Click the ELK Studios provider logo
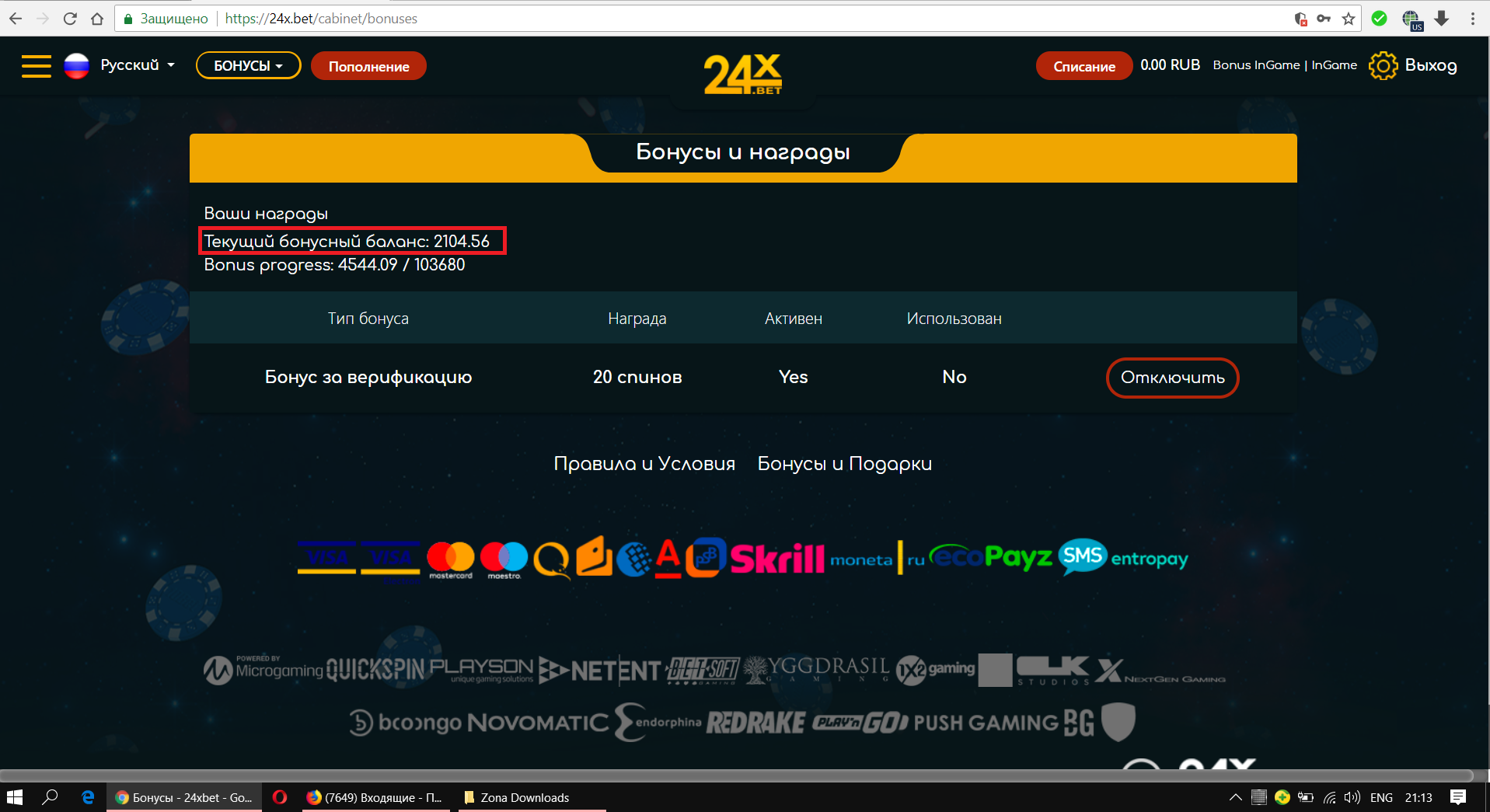The width and height of the screenshot is (1490, 812). click(x=1053, y=671)
